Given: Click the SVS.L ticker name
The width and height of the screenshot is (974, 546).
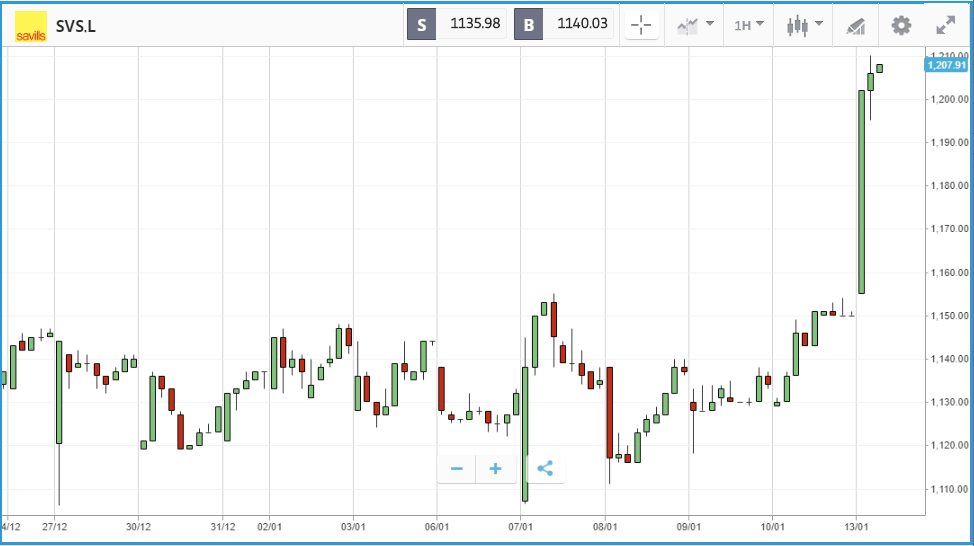Looking at the screenshot, I should click(76, 27).
